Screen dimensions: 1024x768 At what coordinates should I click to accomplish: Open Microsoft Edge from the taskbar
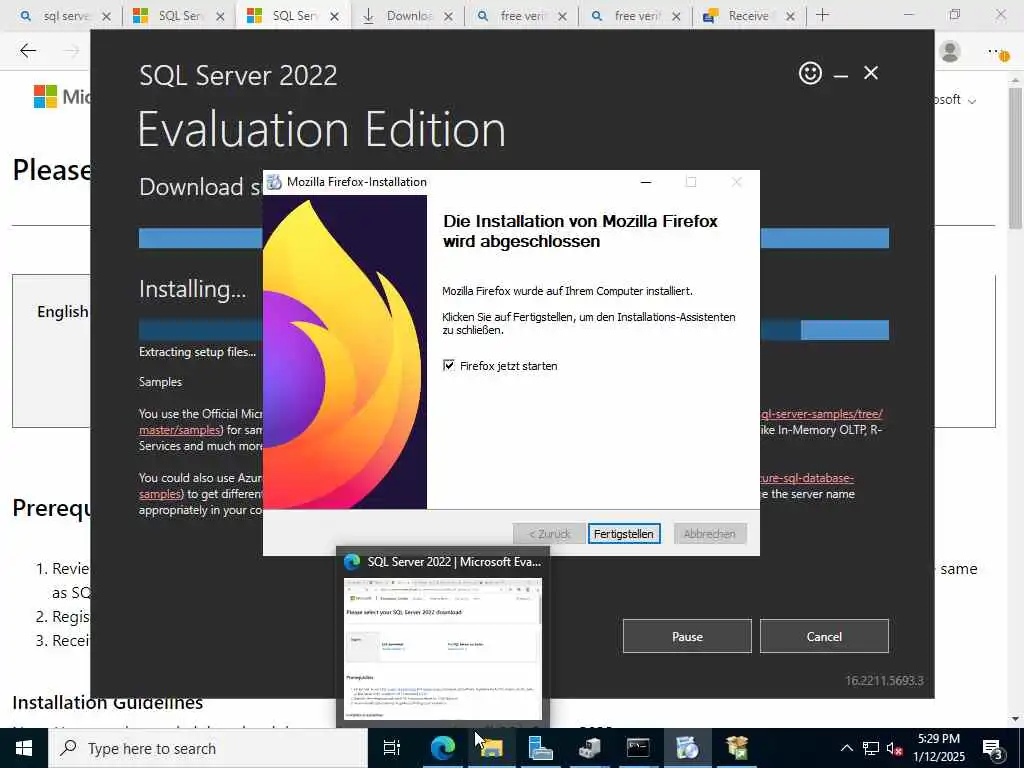442,748
